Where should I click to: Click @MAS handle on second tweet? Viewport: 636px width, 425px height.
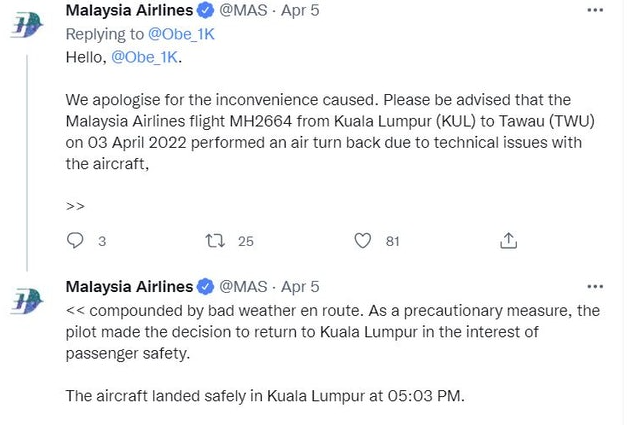pyautogui.click(x=243, y=287)
